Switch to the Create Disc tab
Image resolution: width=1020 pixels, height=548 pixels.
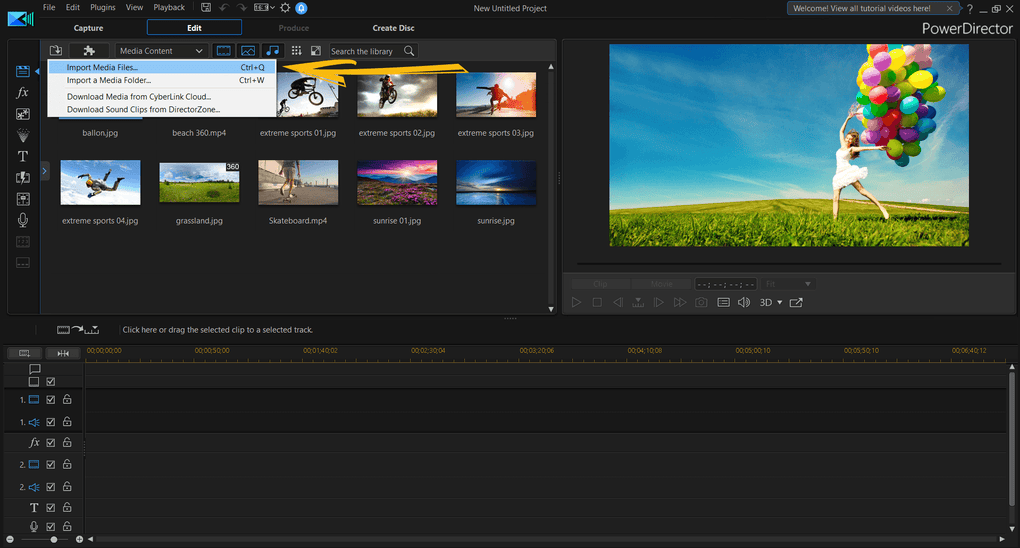pyautogui.click(x=393, y=28)
